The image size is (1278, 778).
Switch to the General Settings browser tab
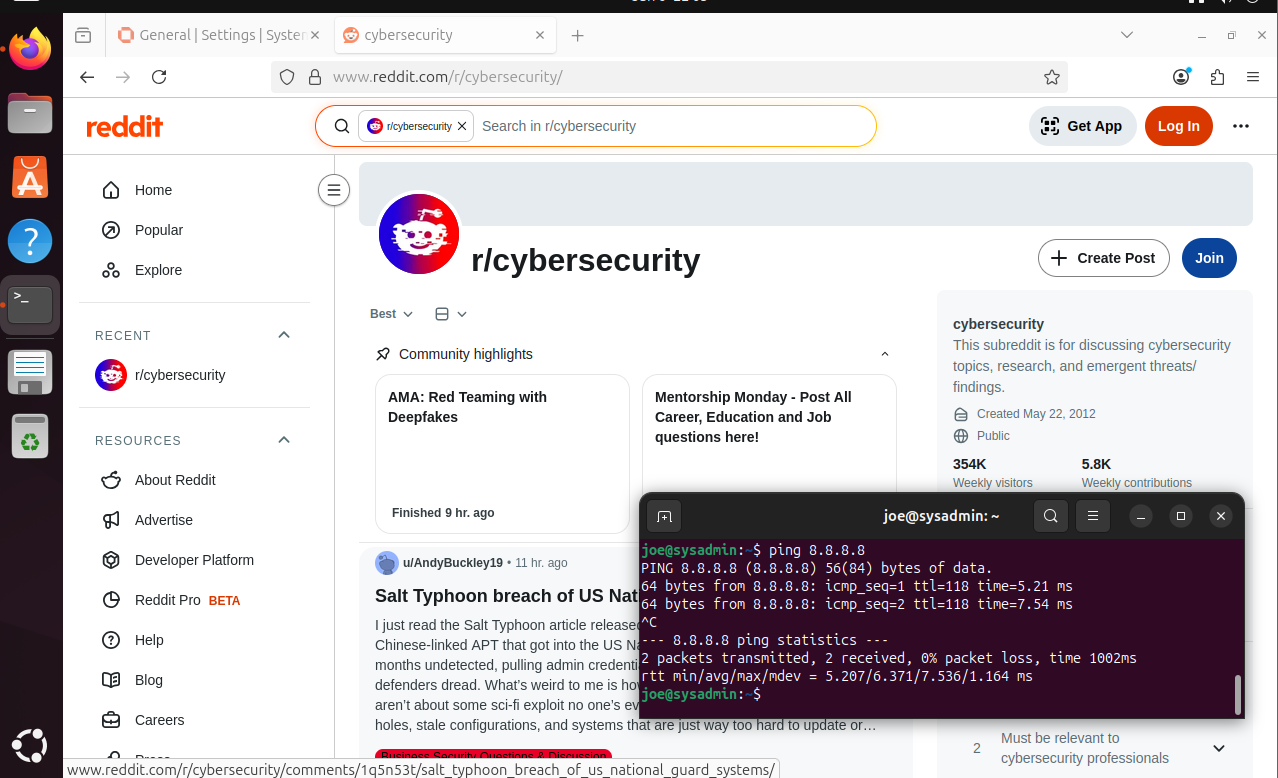tap(220, 35)
